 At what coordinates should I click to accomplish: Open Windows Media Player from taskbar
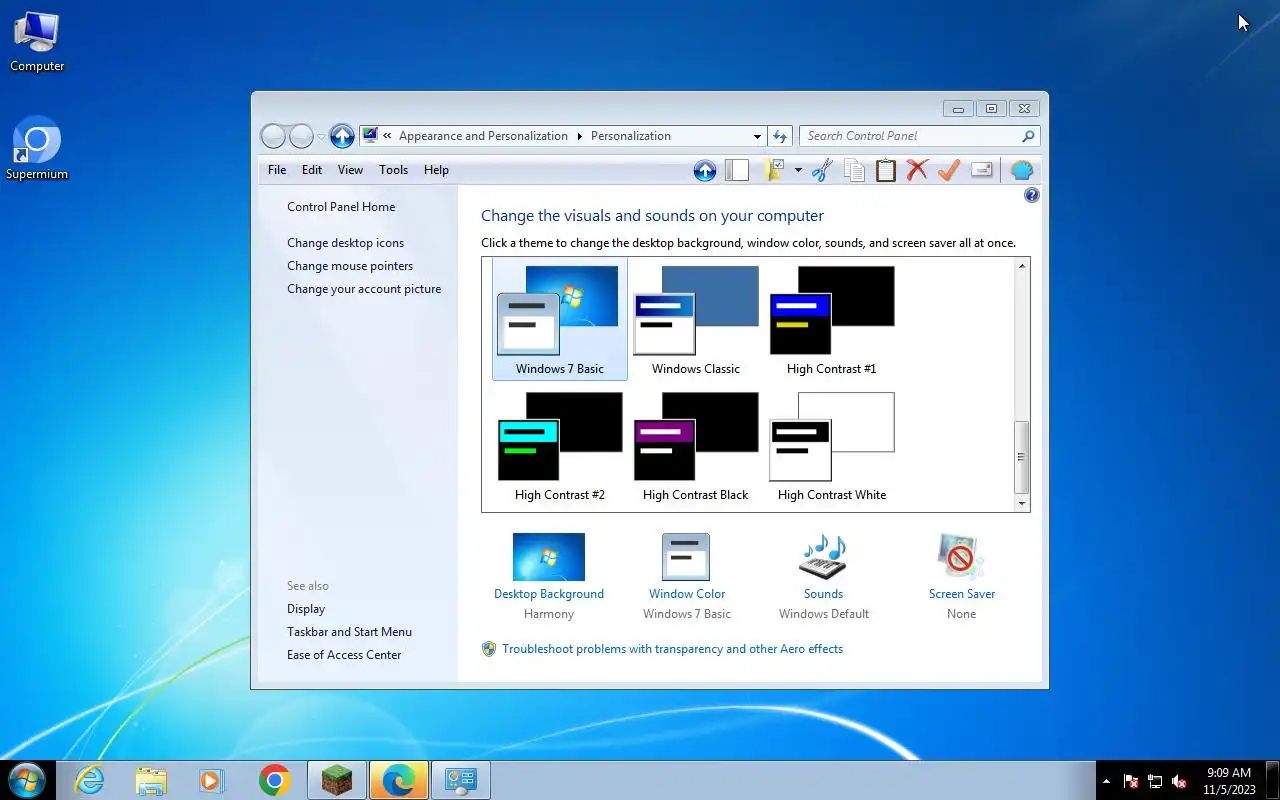pyautogui.click(x=212, y=780)
